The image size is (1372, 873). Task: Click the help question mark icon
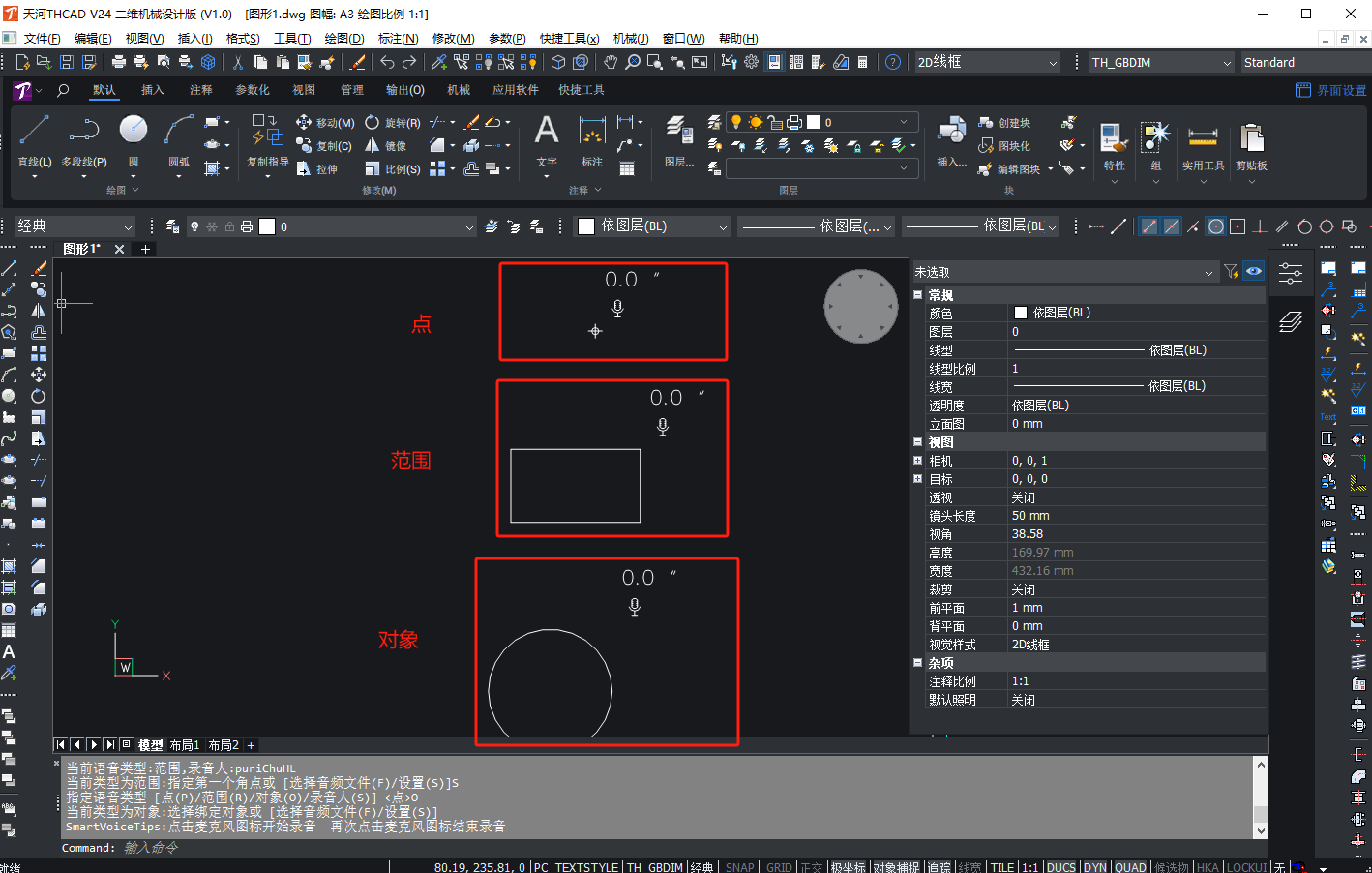893,62
